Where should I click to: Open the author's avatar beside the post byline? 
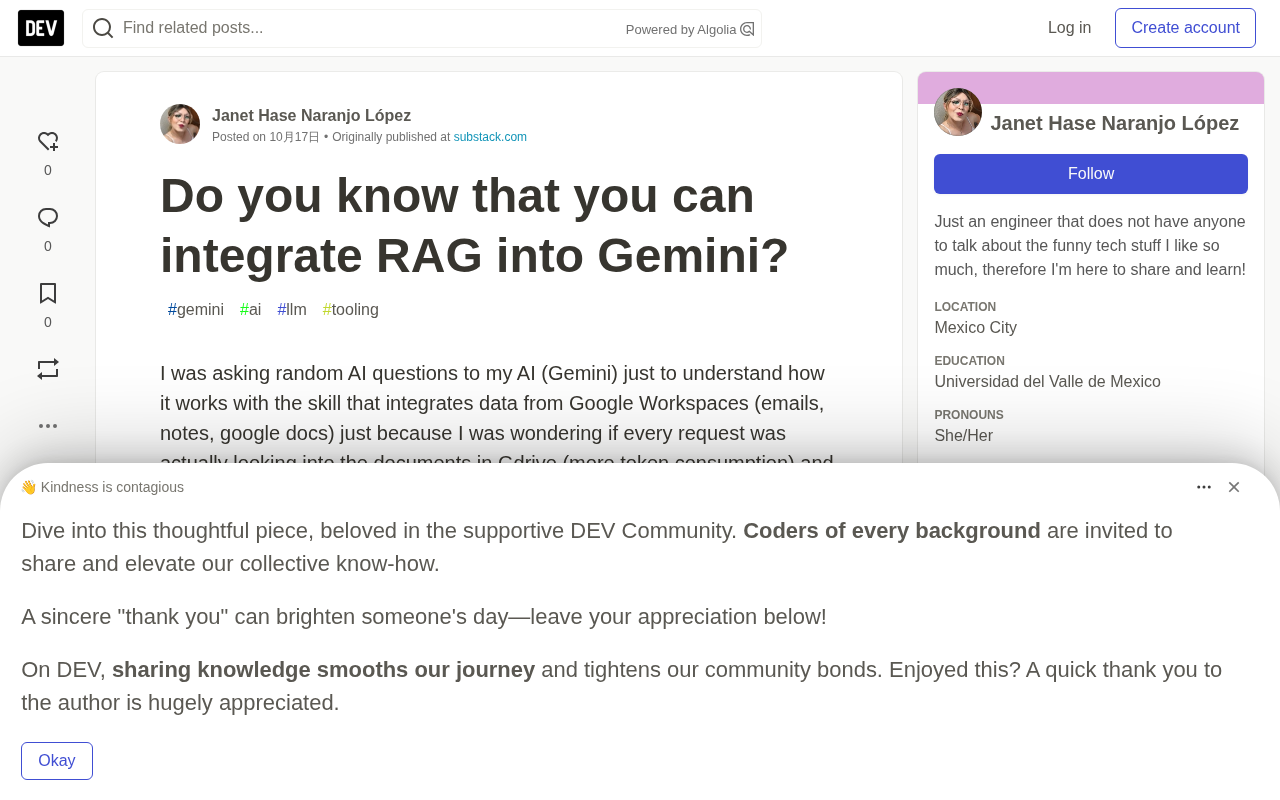coord(180,124)
